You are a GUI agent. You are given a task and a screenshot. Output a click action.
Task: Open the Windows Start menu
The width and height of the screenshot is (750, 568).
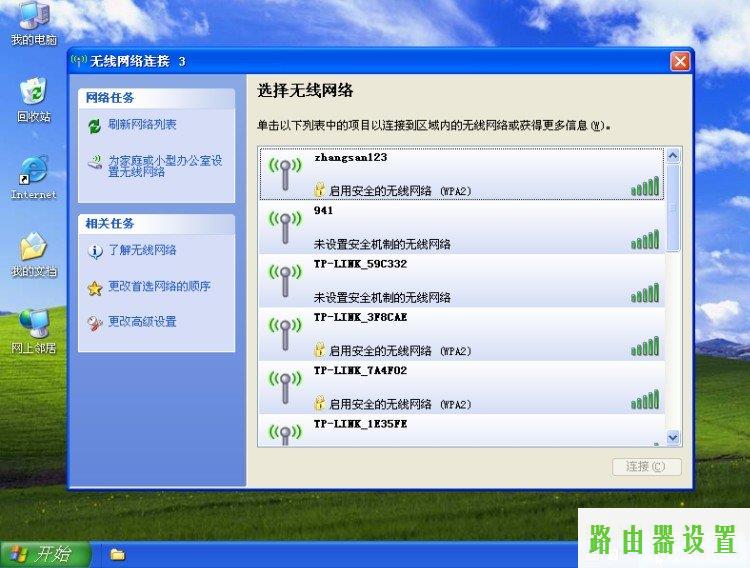click(x=45, y=554)
